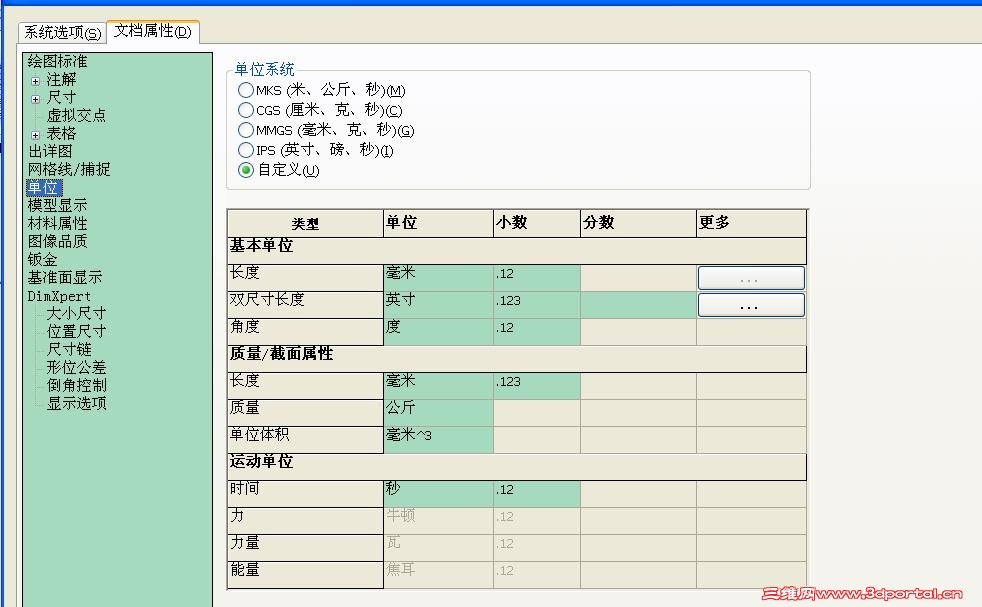This screenshot has width=982, height=607.
Task: Open the 度 unit cell for 角度
Action: pos(438,331)
